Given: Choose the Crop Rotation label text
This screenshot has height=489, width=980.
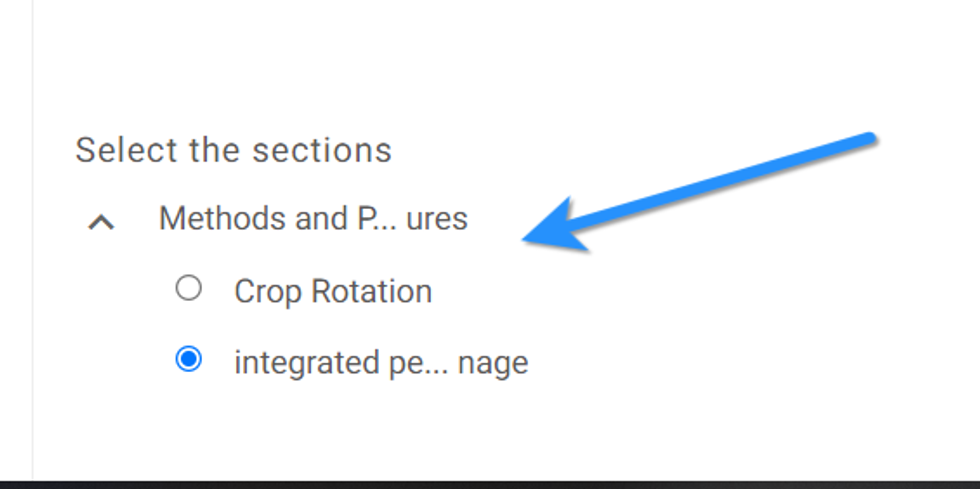Looking at the screenshot, I should (333, 292).
